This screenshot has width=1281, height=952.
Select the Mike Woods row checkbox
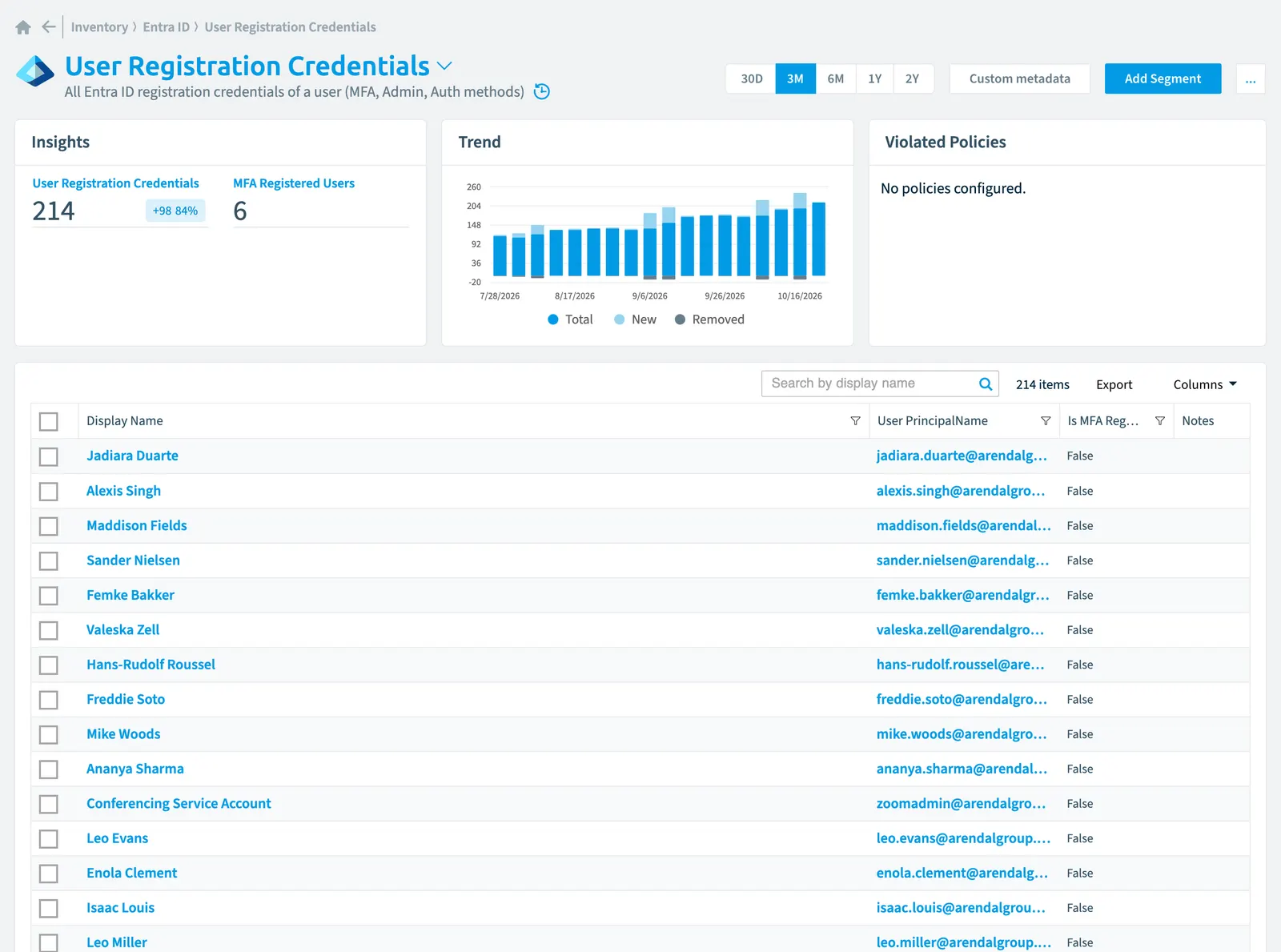click(49, 734)
